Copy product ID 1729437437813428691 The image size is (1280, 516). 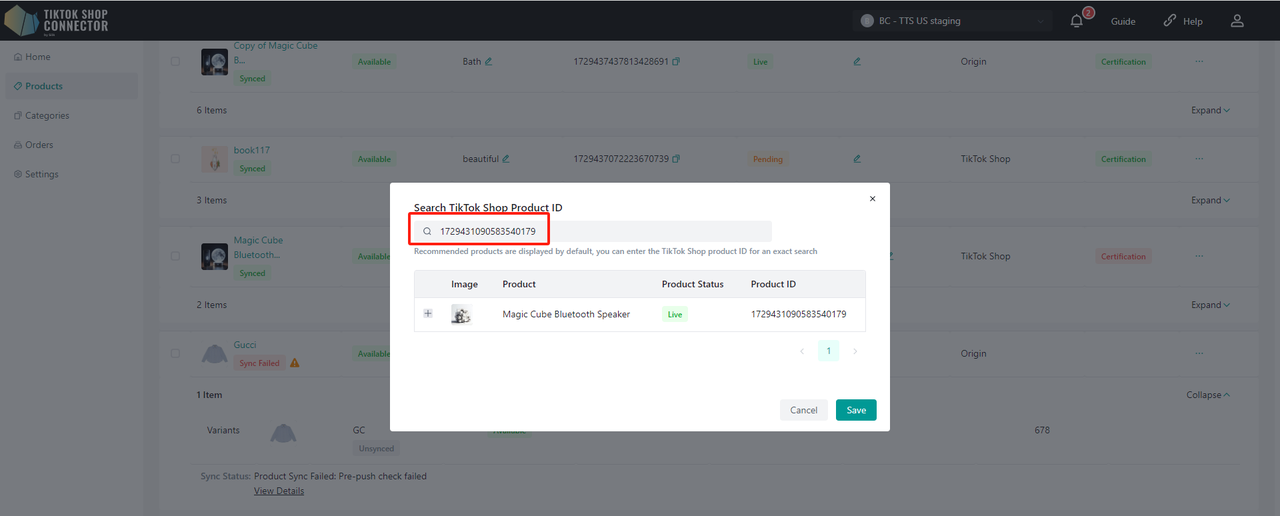pos(676,62)
